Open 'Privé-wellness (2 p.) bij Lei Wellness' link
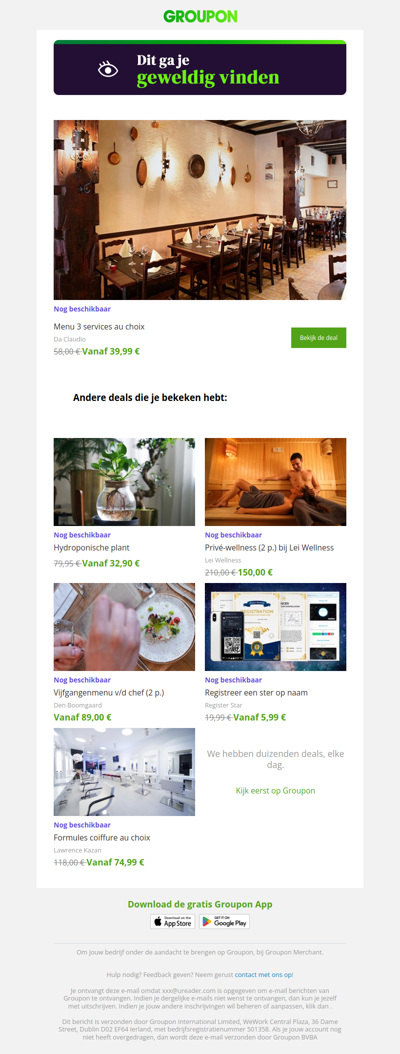Viewport: 400px width, 1054px height. click(270, 548)
